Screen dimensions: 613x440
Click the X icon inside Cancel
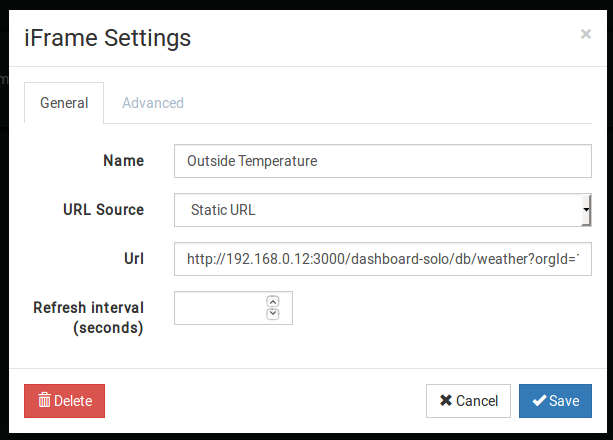pyautogui.click(x=445, y=401)
